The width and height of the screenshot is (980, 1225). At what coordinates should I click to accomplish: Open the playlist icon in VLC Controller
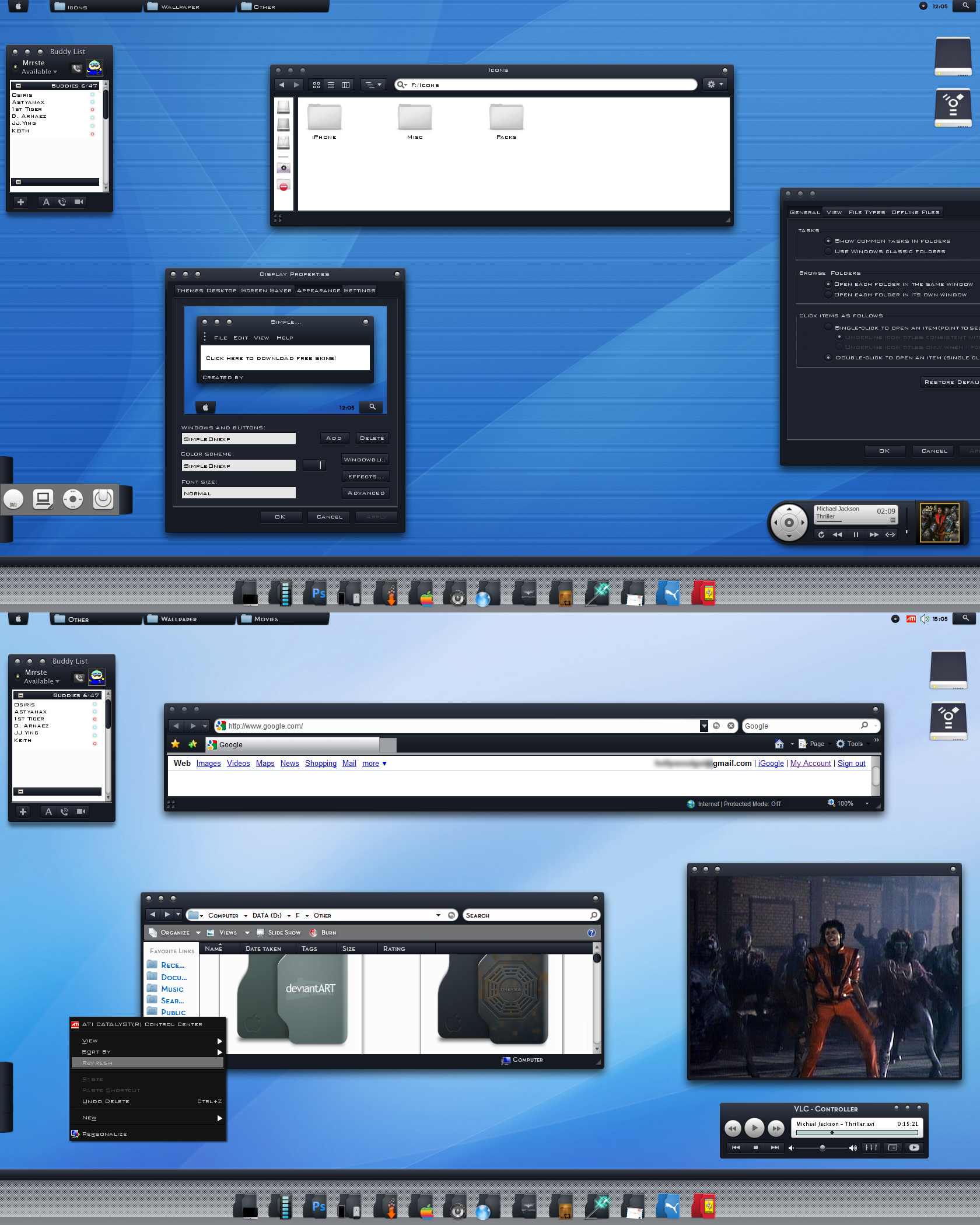[x=892, y=1147]
